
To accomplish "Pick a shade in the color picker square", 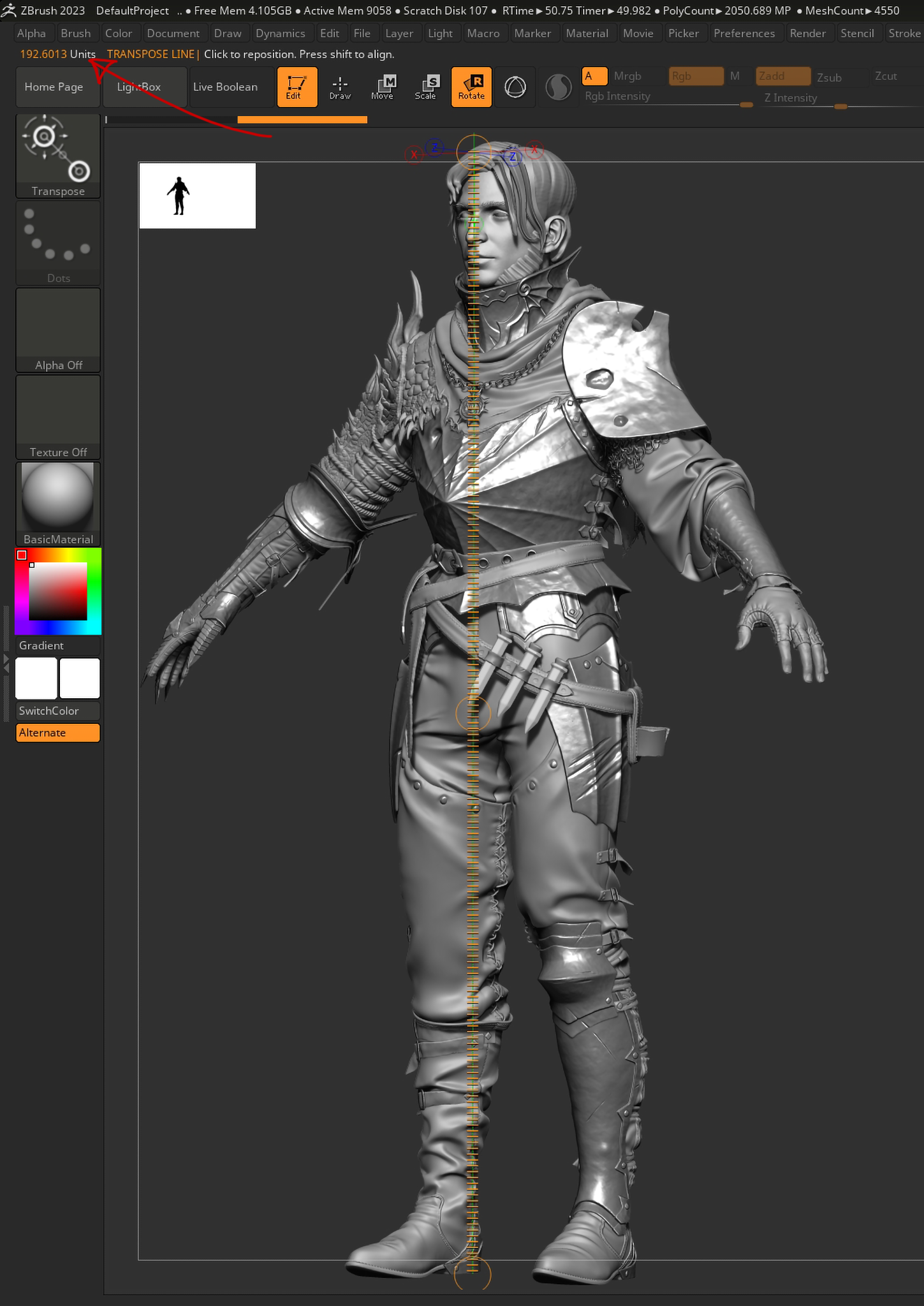I will 58,591.
